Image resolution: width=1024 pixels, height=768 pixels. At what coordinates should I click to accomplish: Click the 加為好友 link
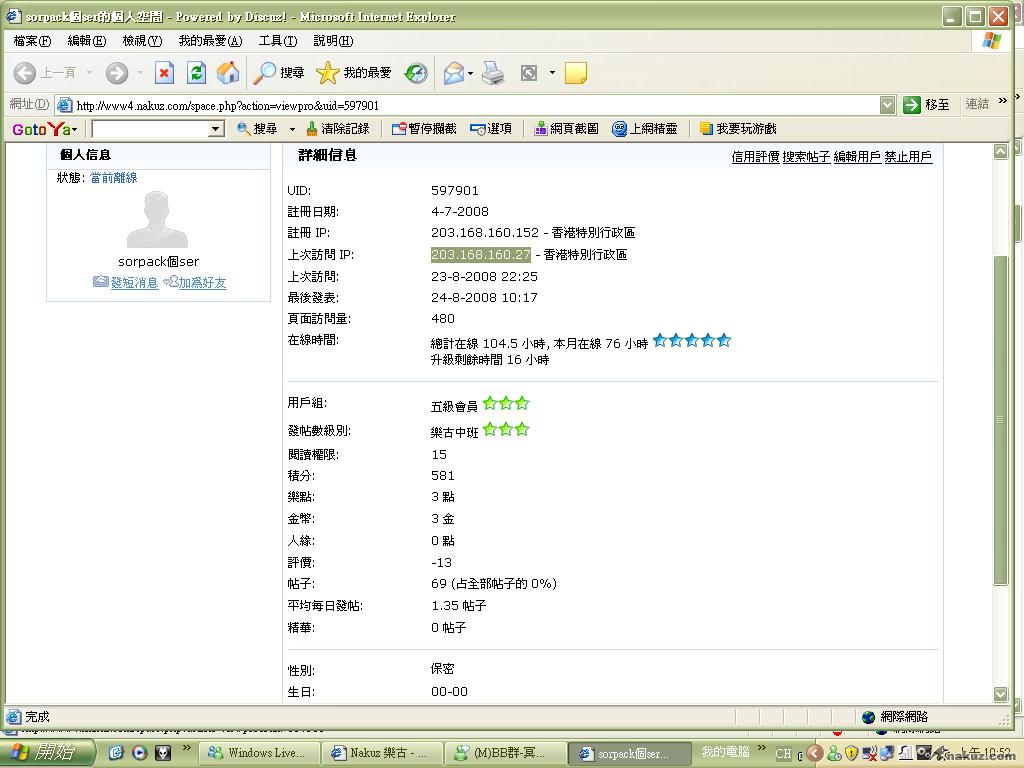[x=202, y=283]
